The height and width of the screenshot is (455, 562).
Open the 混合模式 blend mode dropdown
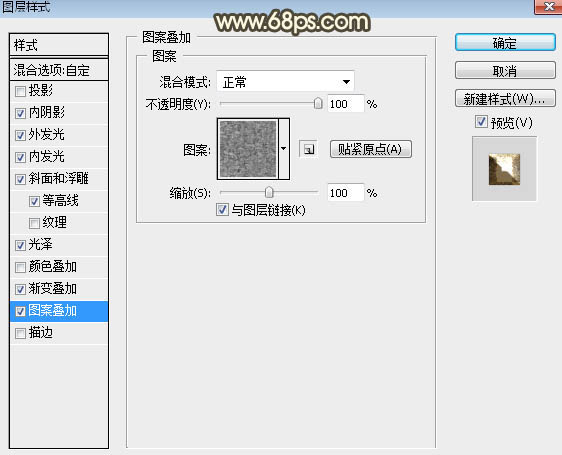pyautogui.click(x=285, y=82)
